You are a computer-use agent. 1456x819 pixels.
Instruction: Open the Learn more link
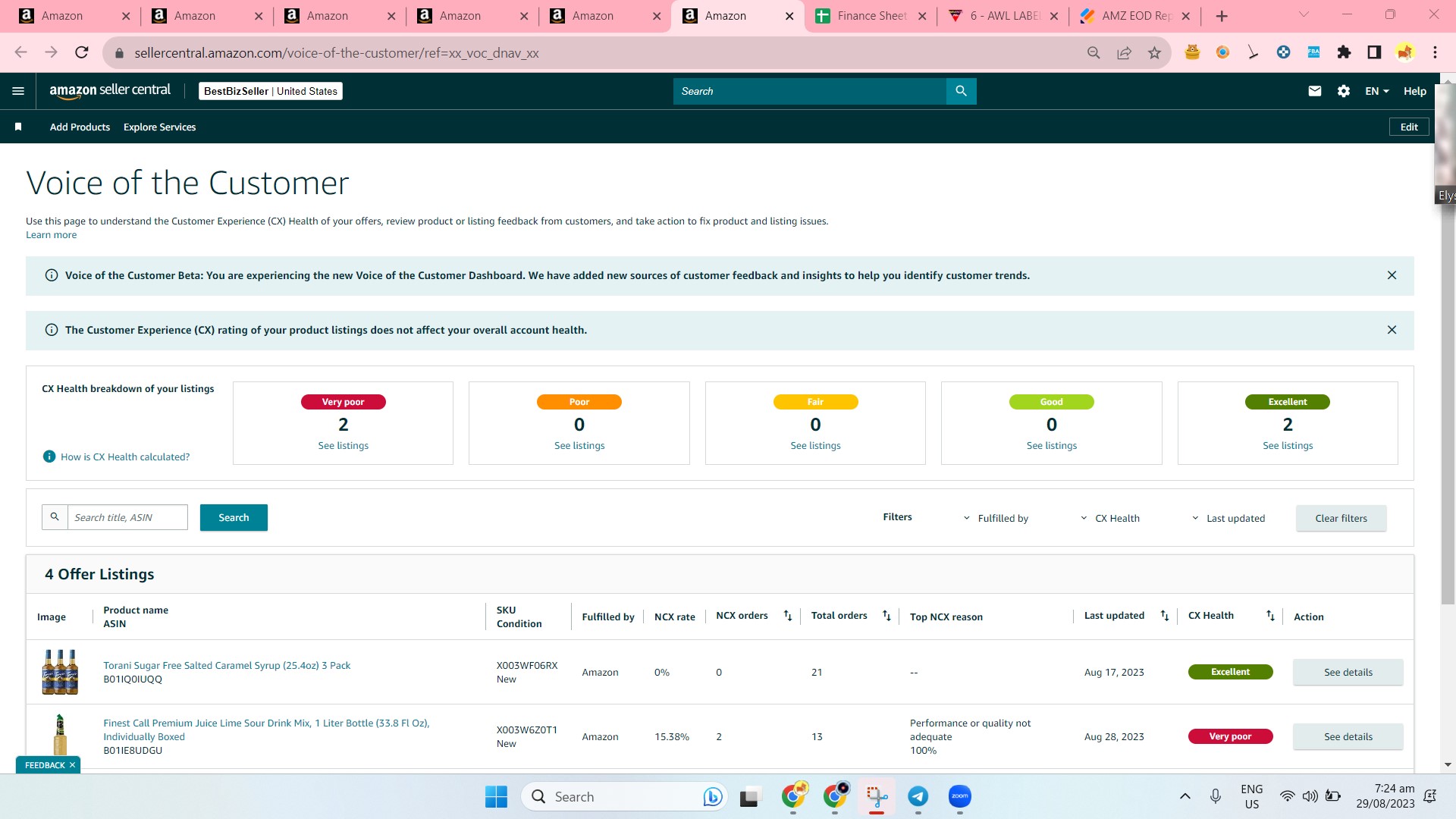click(x=51, y=235)
